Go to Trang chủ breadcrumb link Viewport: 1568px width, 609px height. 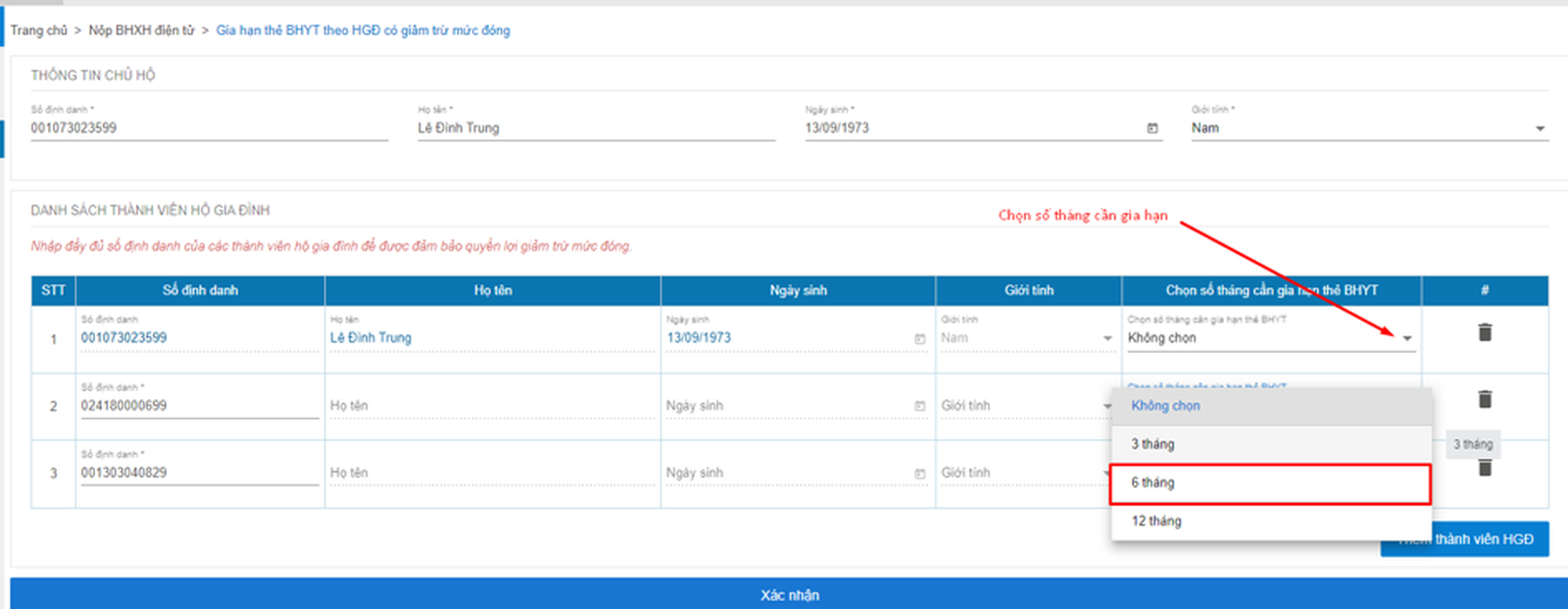(x=38, y=30)
